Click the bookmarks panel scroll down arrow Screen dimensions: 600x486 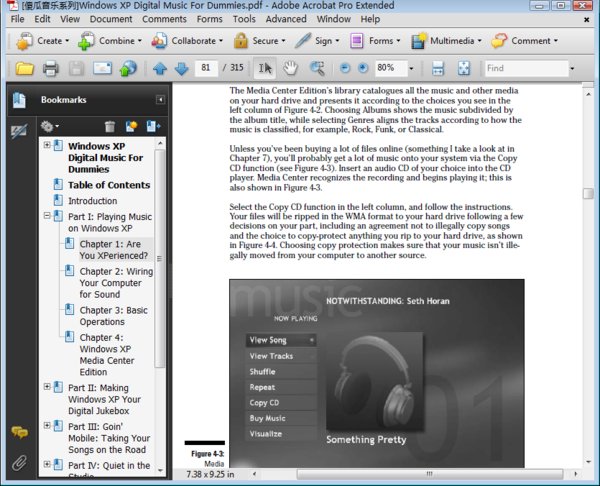[160, 471]
